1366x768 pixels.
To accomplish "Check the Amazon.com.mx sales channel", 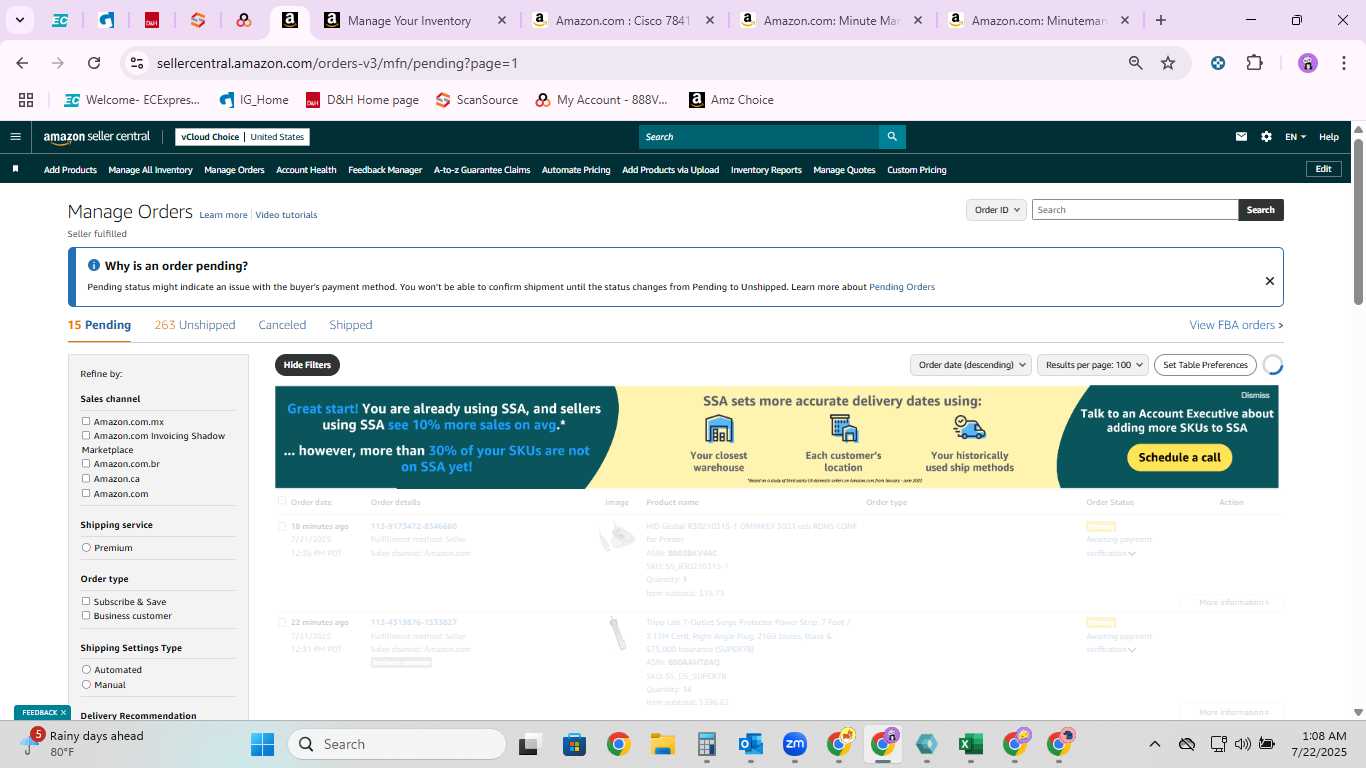I will [86, 421].
